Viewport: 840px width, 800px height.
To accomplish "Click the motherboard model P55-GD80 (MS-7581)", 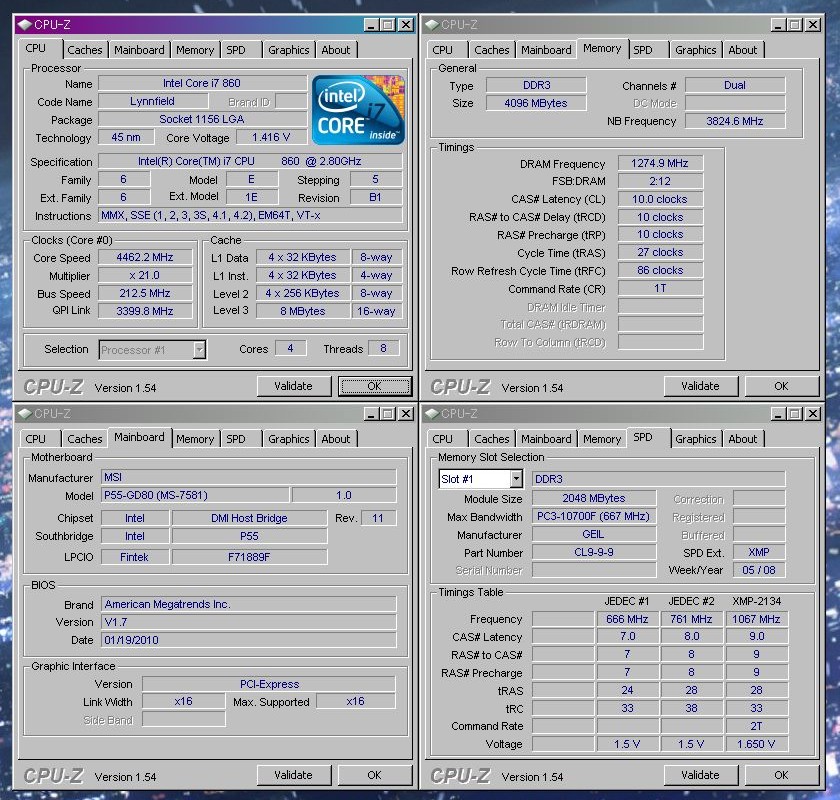I will pos(195,495).
